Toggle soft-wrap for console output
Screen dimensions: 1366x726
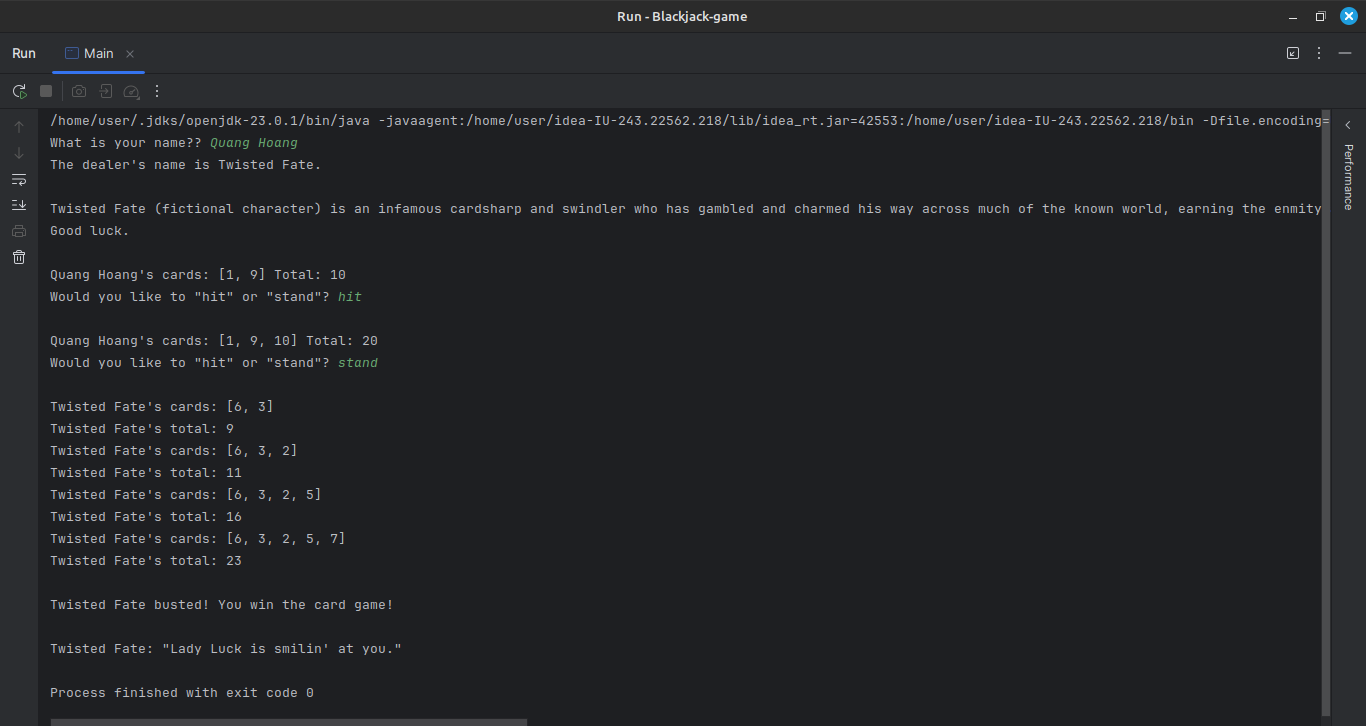click(19, 179)
